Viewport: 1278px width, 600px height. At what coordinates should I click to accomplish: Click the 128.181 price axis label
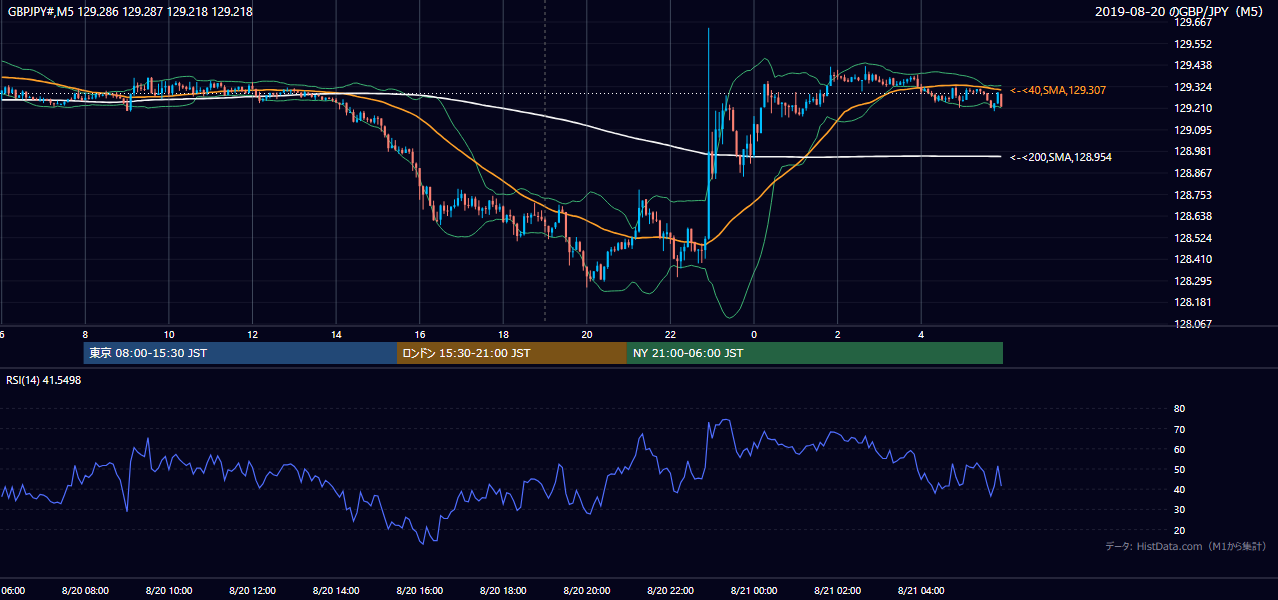point(1193,302)
